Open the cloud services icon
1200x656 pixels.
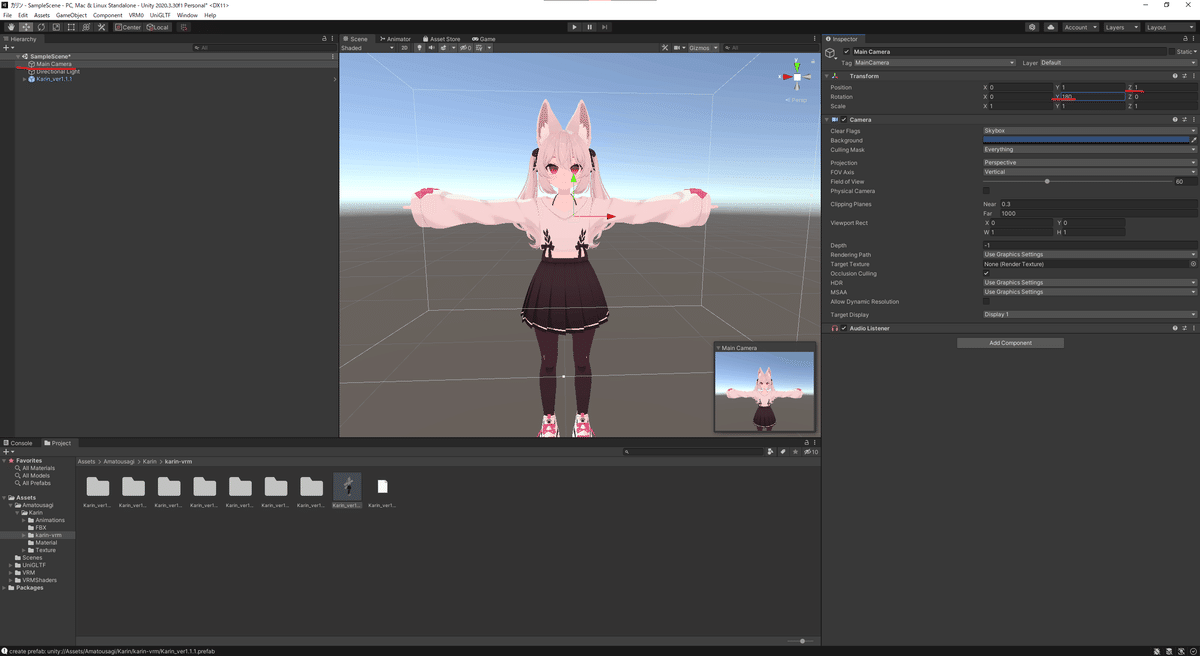coord(1050,27)
